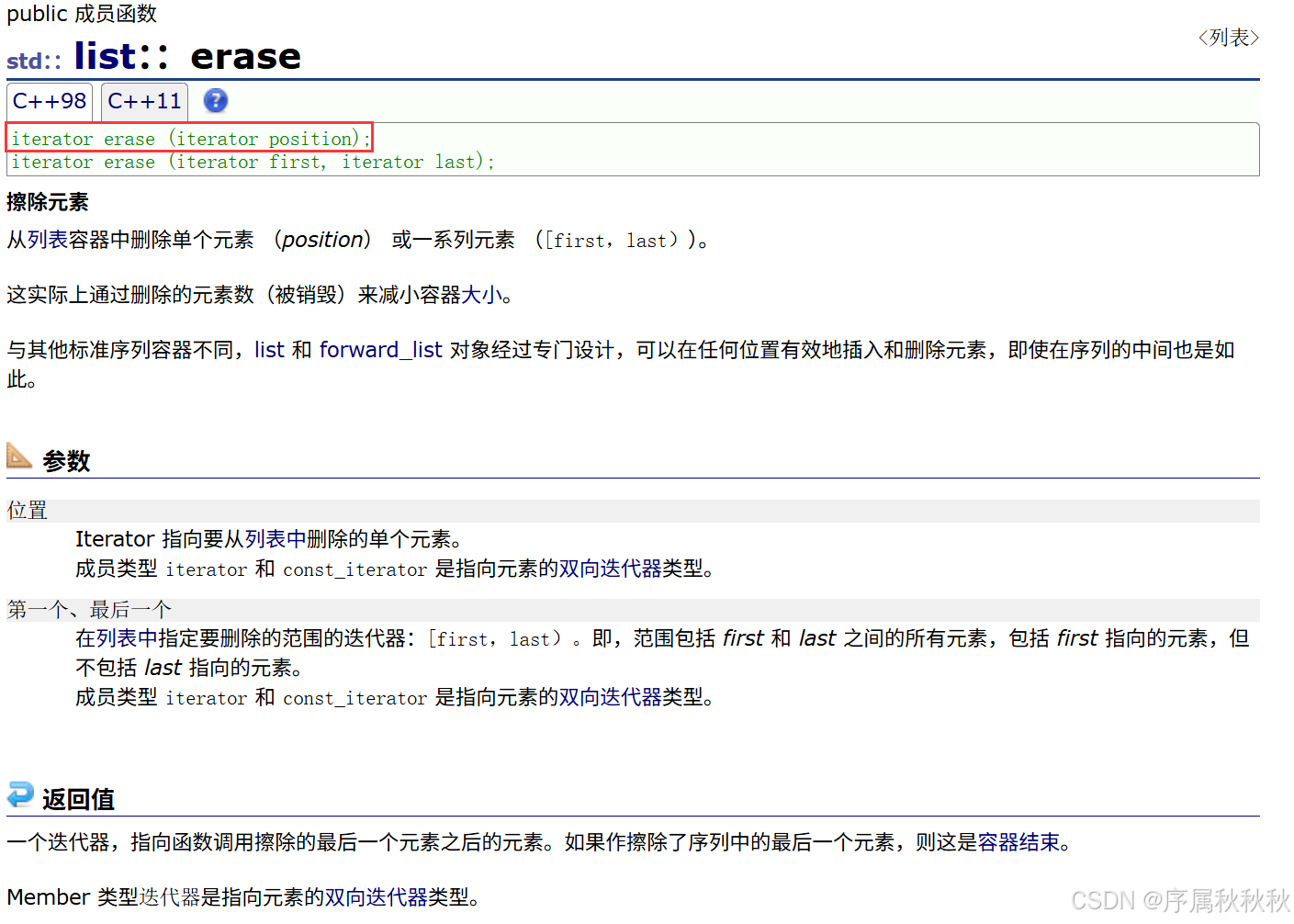
Task: Follow the 大小 link in the description
Action: pyautogui.click(x=481, y=295)
